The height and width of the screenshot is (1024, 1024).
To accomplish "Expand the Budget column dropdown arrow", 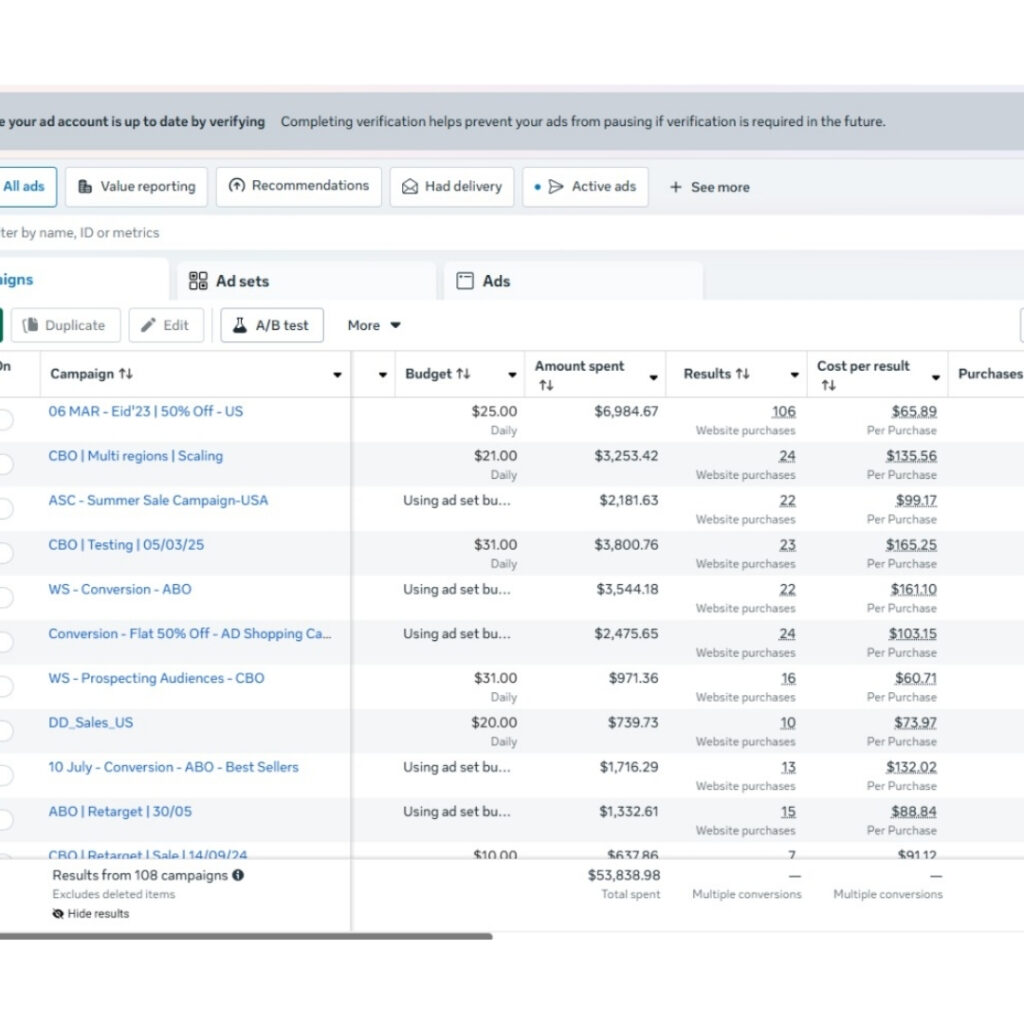I will (512, 376).
